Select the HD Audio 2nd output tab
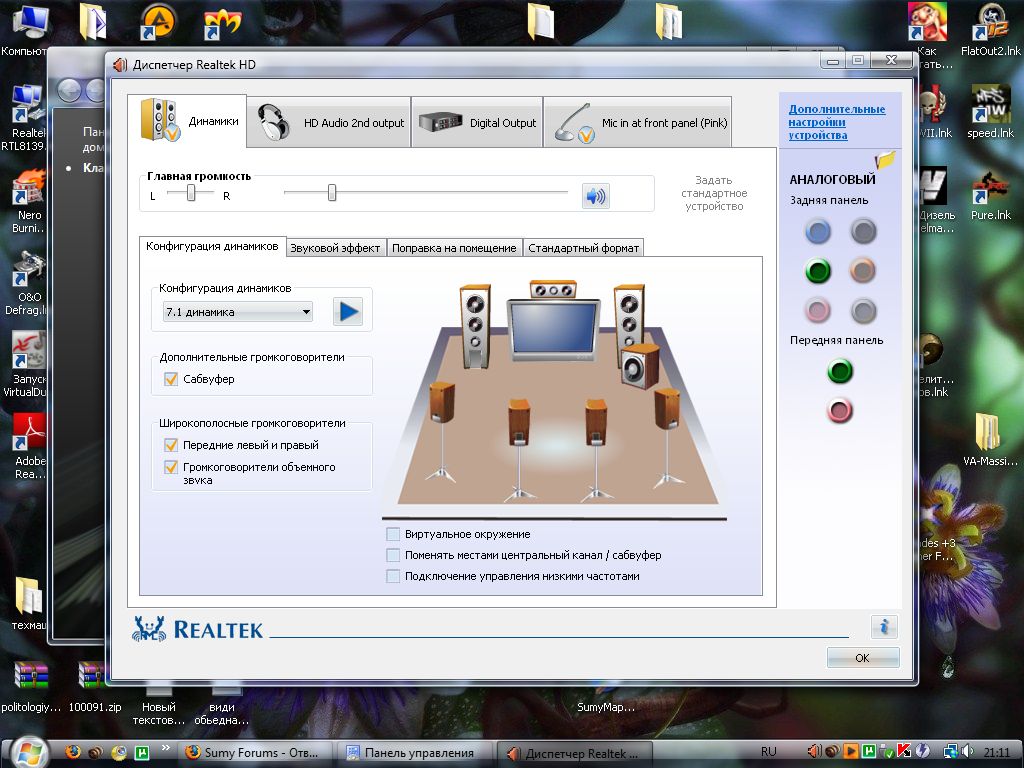Viewport: 1024px width, 768px height. 329,123
